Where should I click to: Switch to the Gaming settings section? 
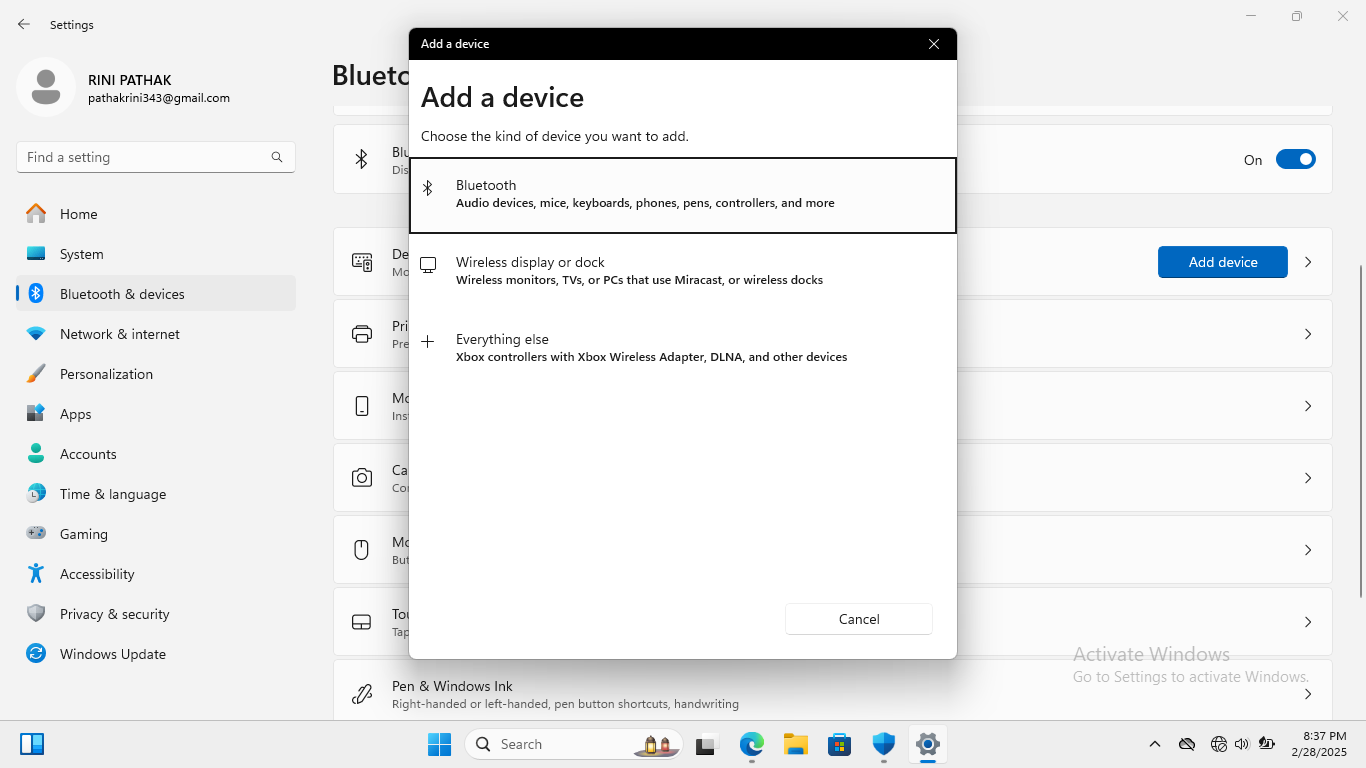click(x=84, y=534)
